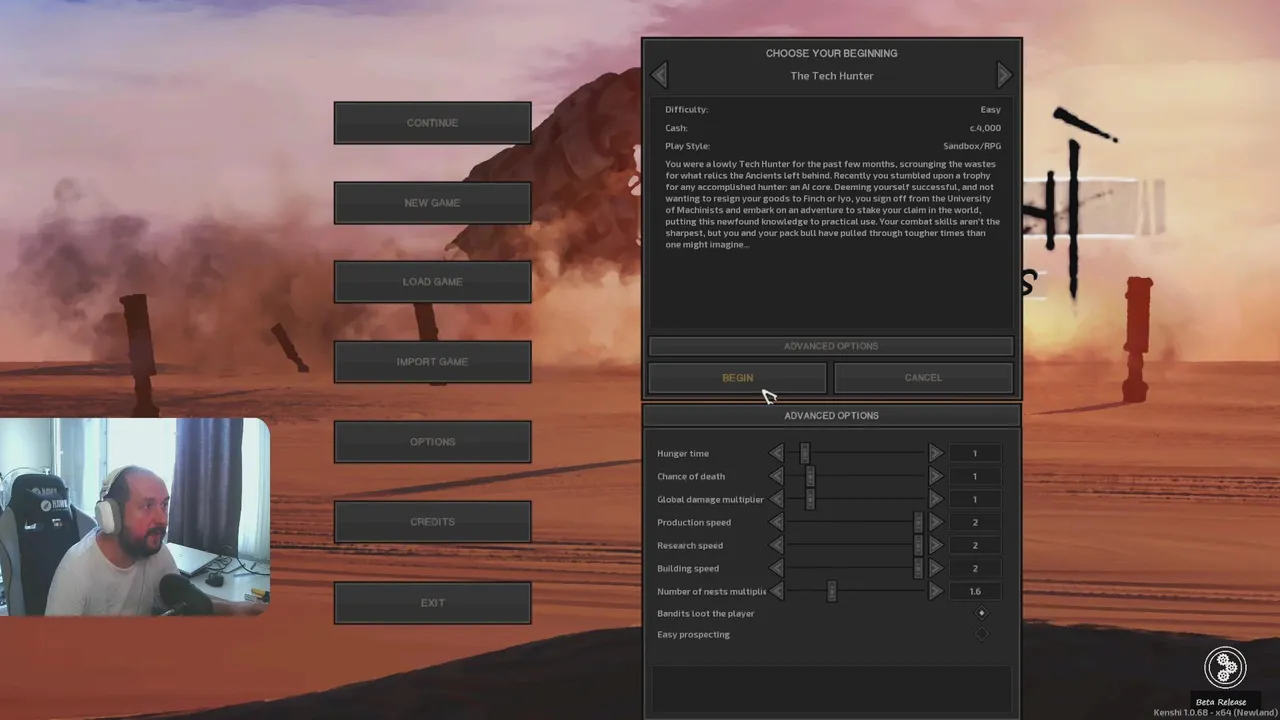This screenshot has height=720, width=1280.
Task: Click the Chance of death value field
Action: (975, 476)
